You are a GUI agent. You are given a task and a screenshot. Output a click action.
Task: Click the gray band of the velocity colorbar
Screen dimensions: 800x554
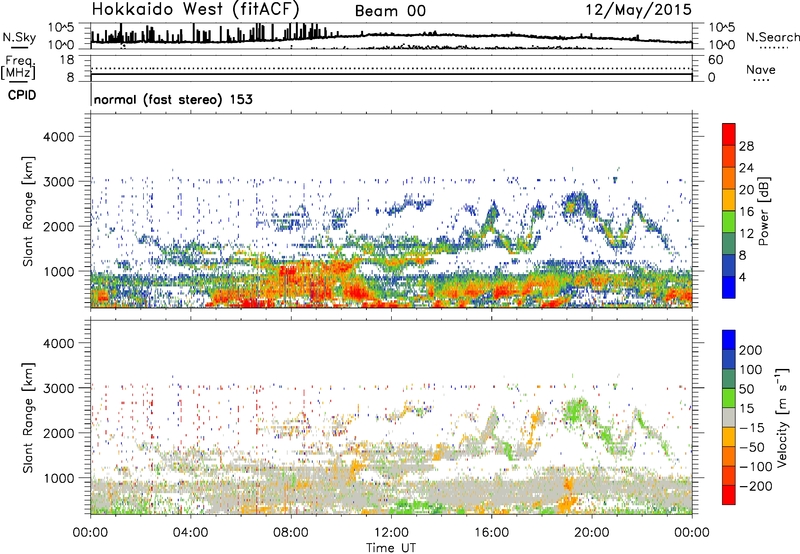729,417
